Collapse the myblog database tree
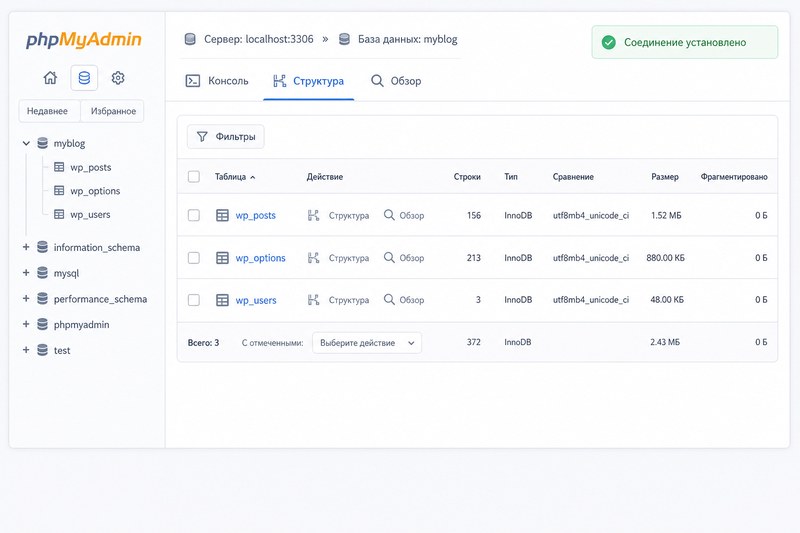 click(x=26, y=143)
